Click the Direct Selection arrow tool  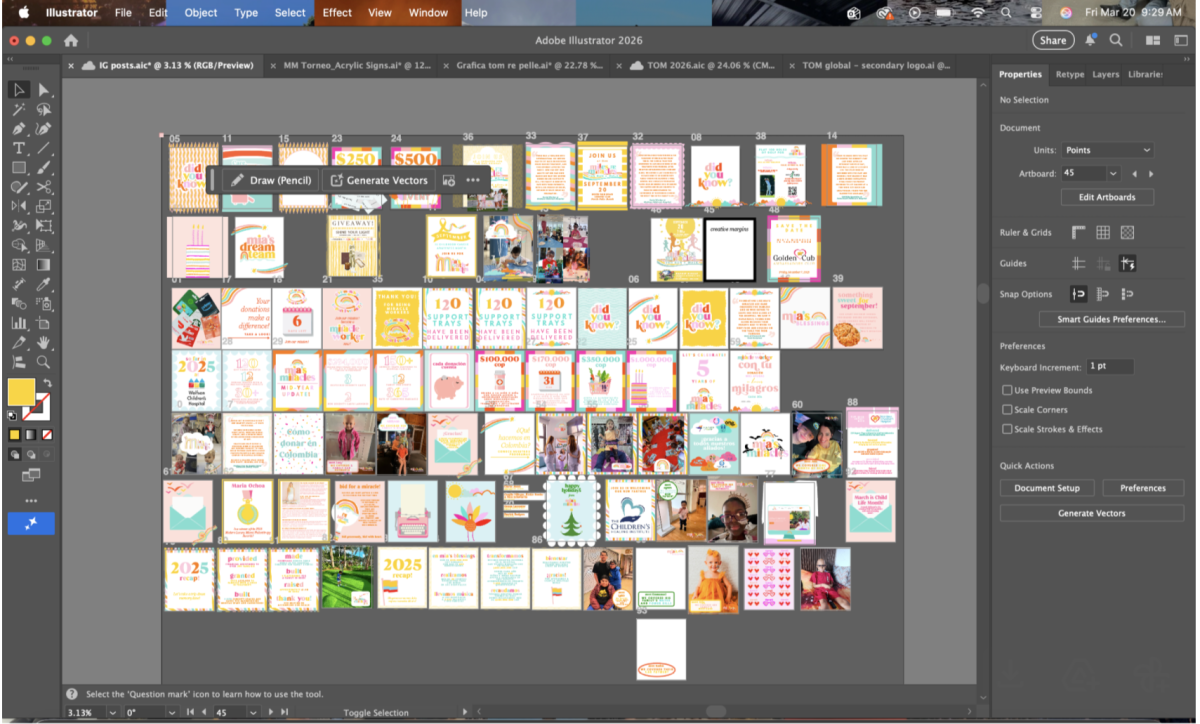(x=44, y=90)
